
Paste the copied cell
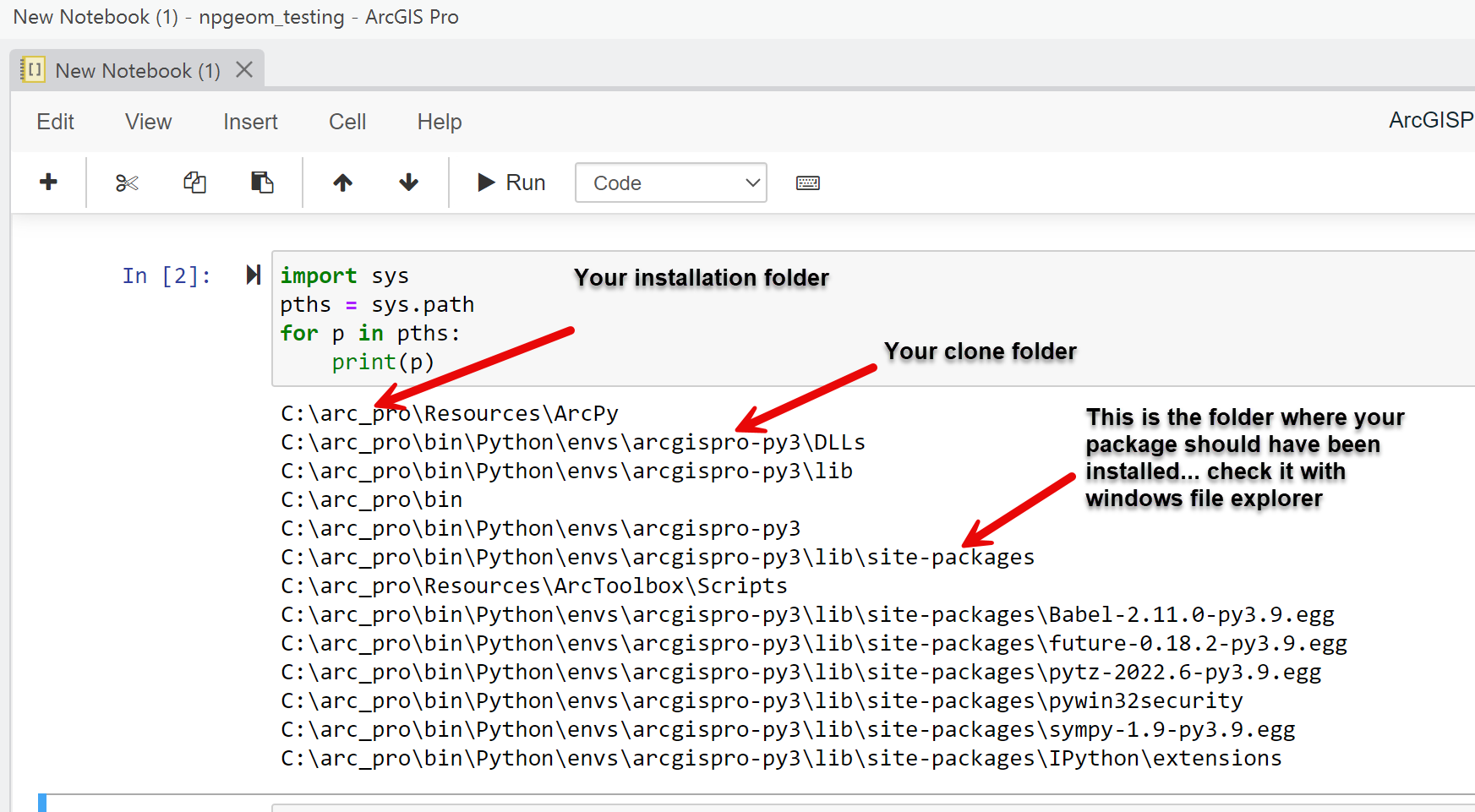click(261, 182)
